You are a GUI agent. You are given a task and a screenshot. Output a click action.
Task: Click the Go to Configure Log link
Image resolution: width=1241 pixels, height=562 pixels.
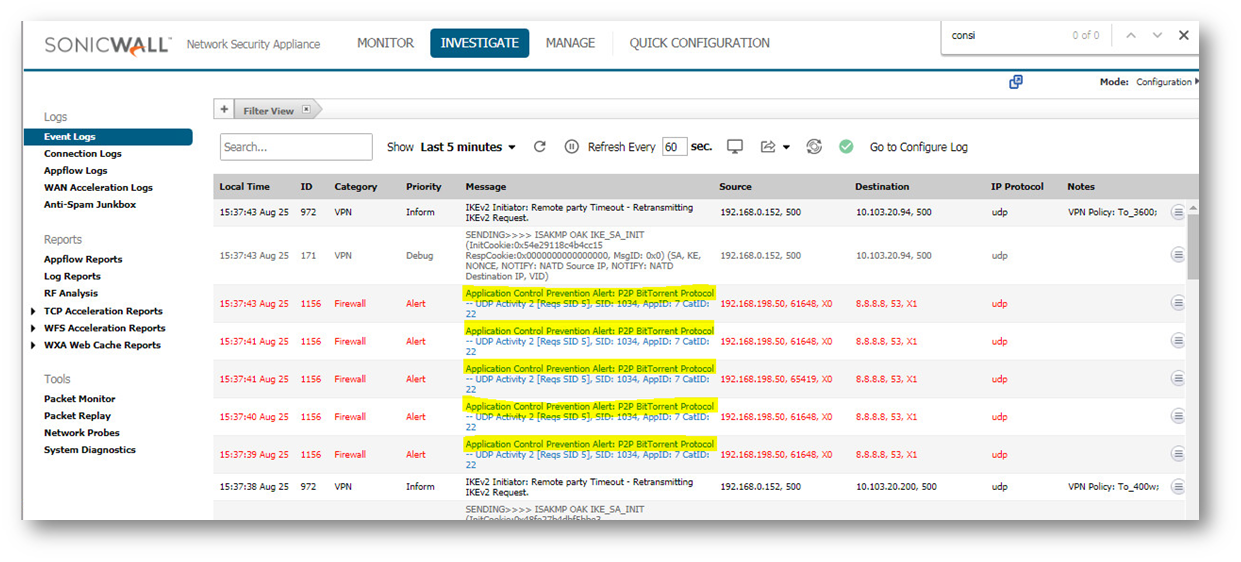[918, 147]
